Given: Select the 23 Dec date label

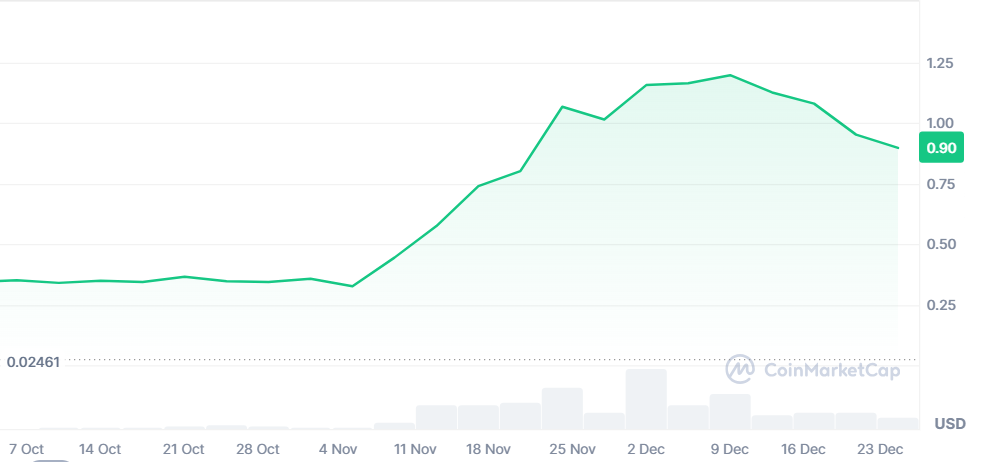Looking at the screenshot, I should click(880, 449).
